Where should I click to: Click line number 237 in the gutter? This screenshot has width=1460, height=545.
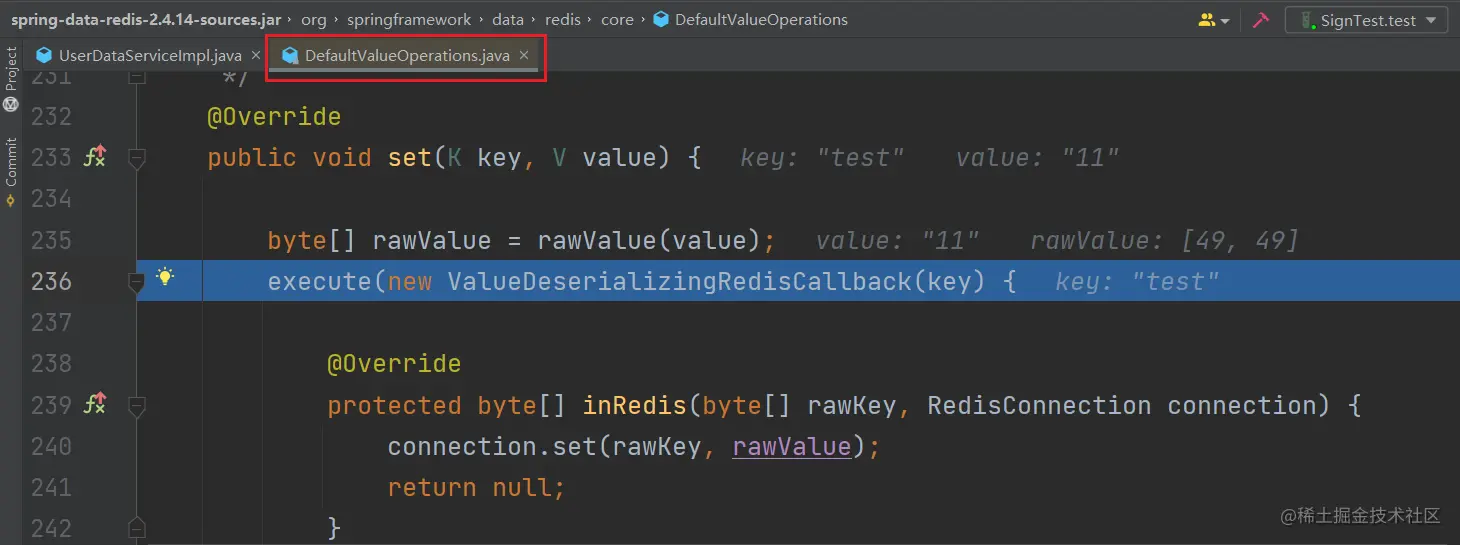click(51, 322)
